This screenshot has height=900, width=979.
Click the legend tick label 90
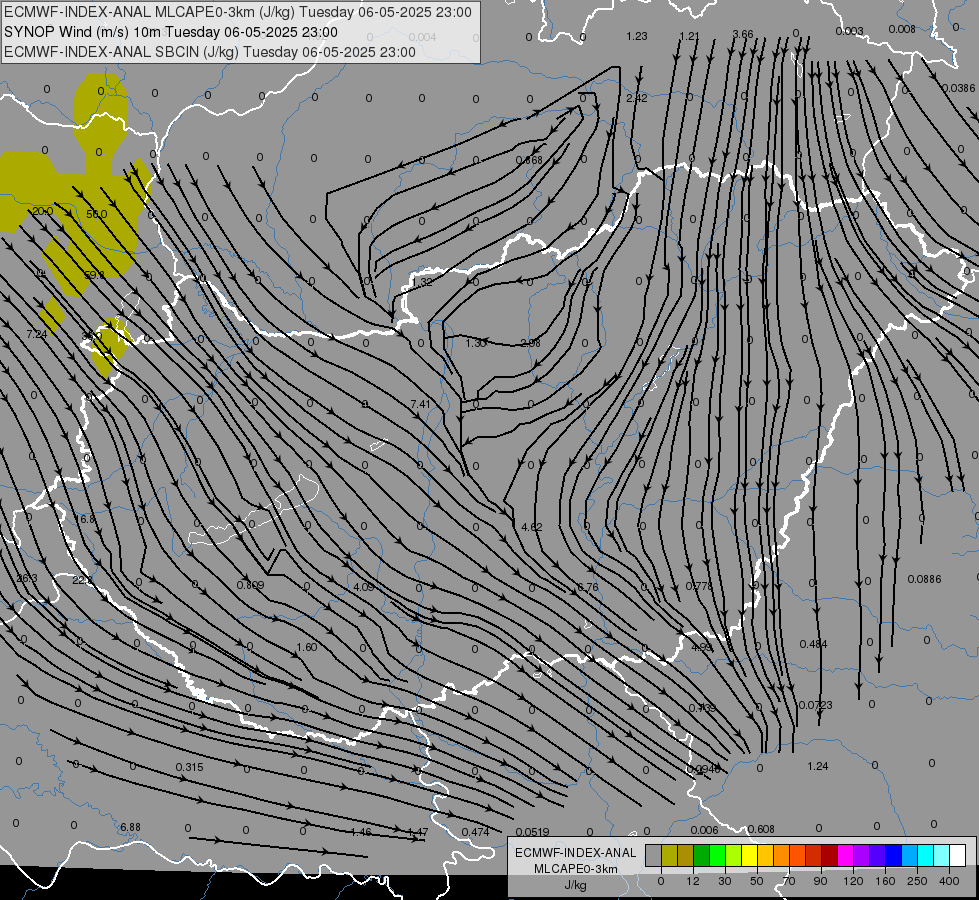point(820,881)
